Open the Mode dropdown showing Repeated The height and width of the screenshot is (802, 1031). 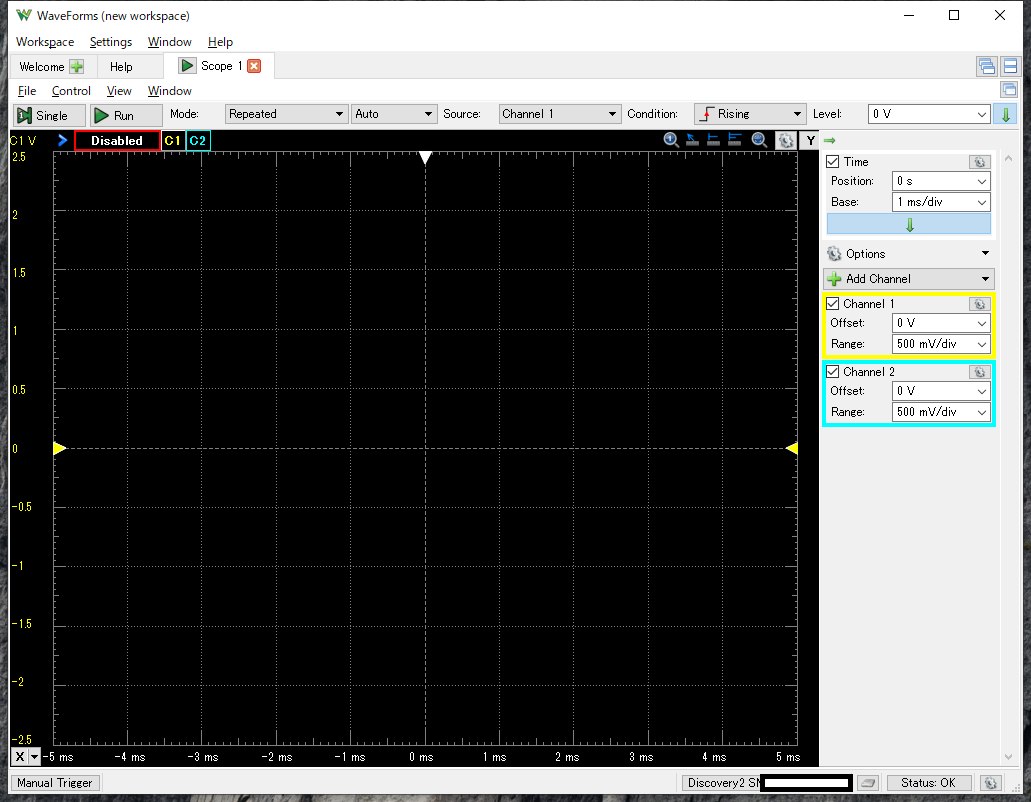point(286,114)
